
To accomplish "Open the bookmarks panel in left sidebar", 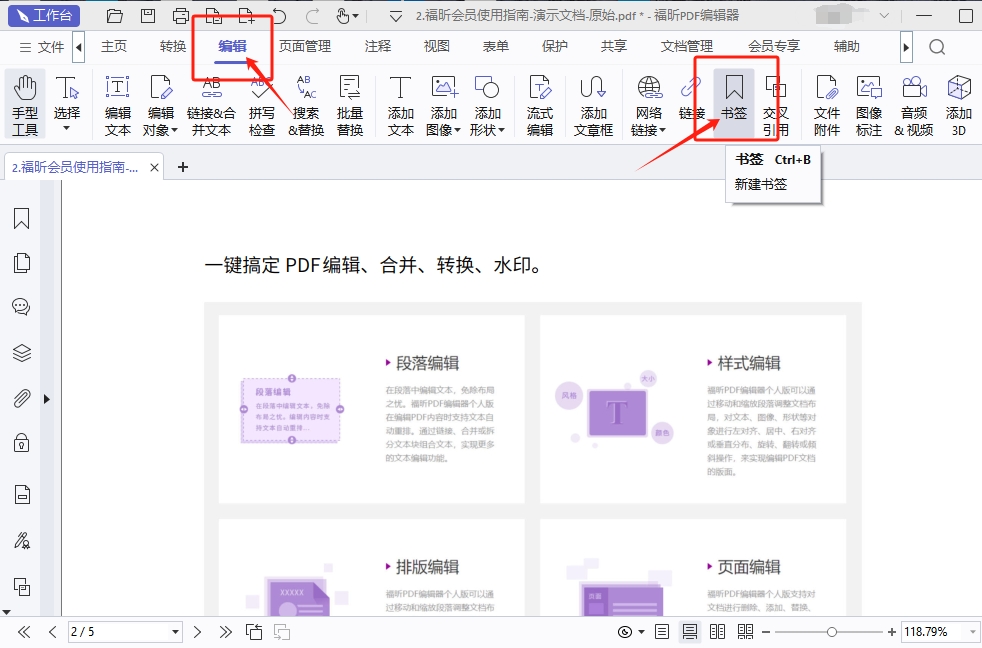I will point(21,220).
